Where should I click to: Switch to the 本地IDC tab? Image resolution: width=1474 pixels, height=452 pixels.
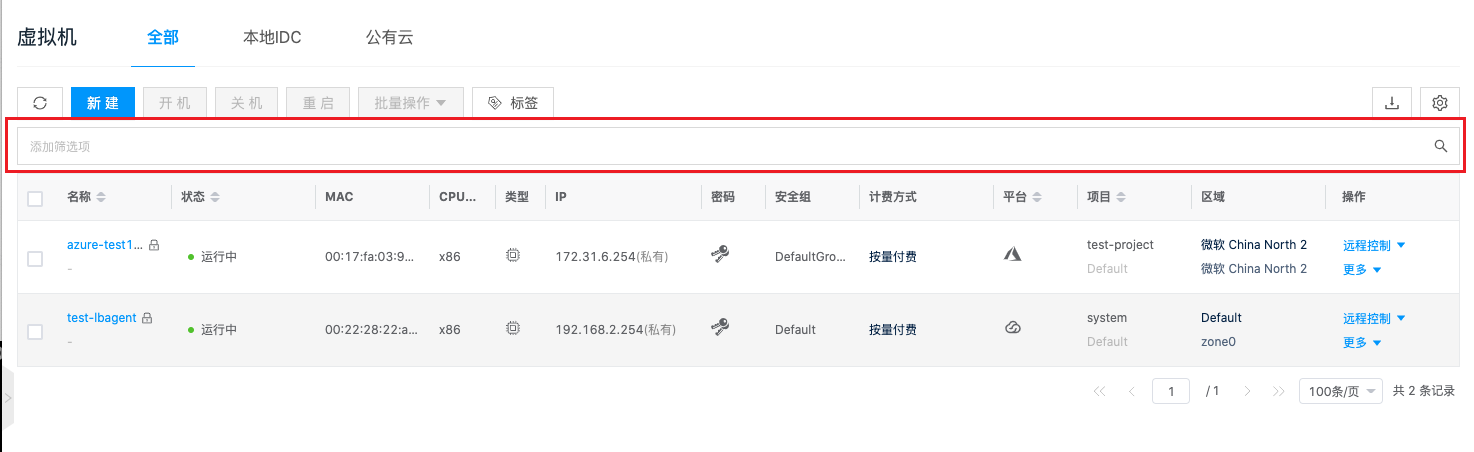(x=272, y=38)
